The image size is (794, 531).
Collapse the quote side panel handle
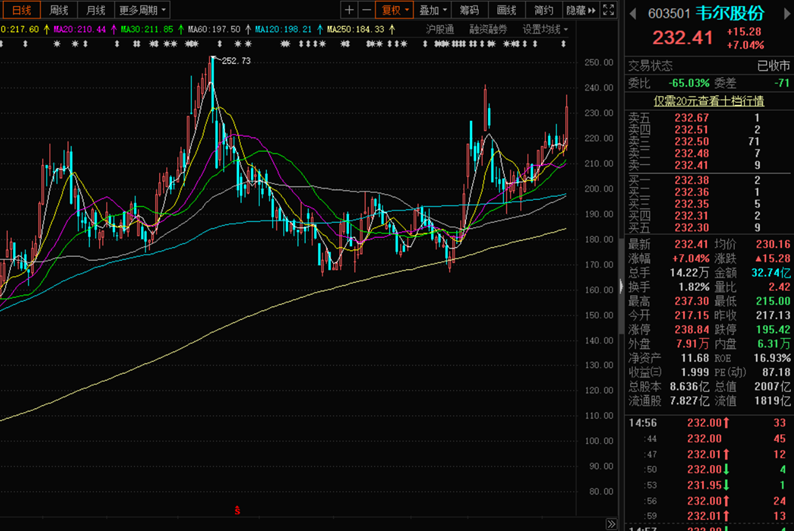pyautogui.click(x=621, y=287)
